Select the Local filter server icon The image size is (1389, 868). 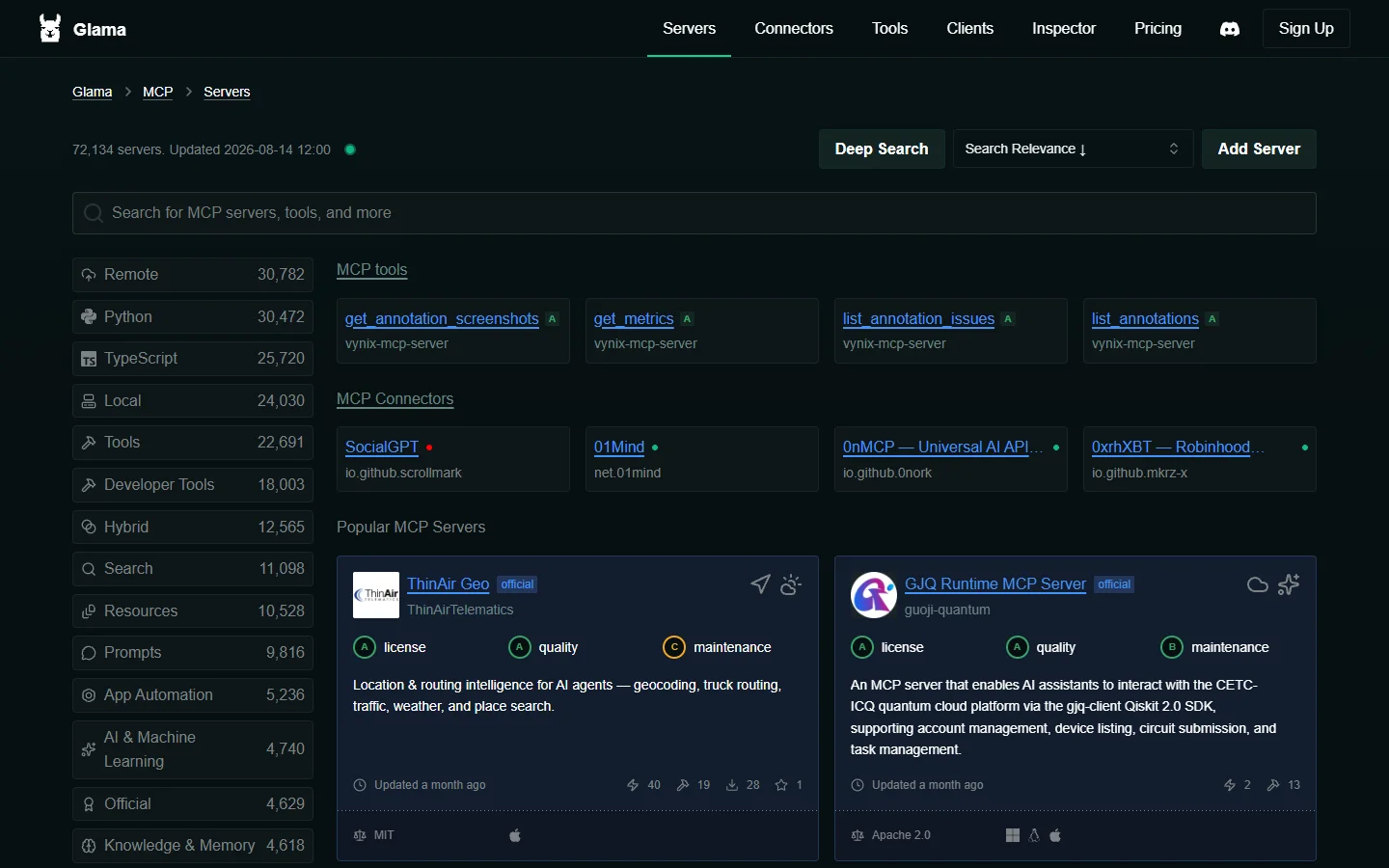coord(89,401)
